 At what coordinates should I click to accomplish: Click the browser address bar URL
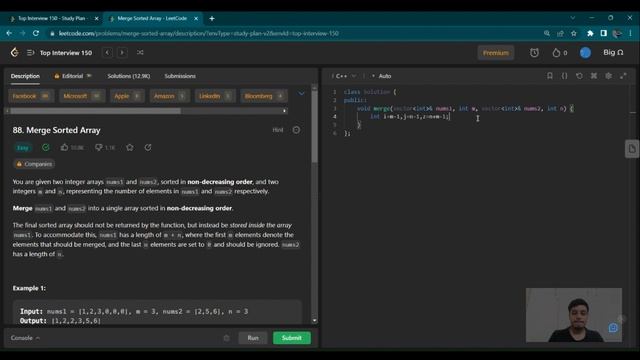pyautogui.click(x=198, y=33)
